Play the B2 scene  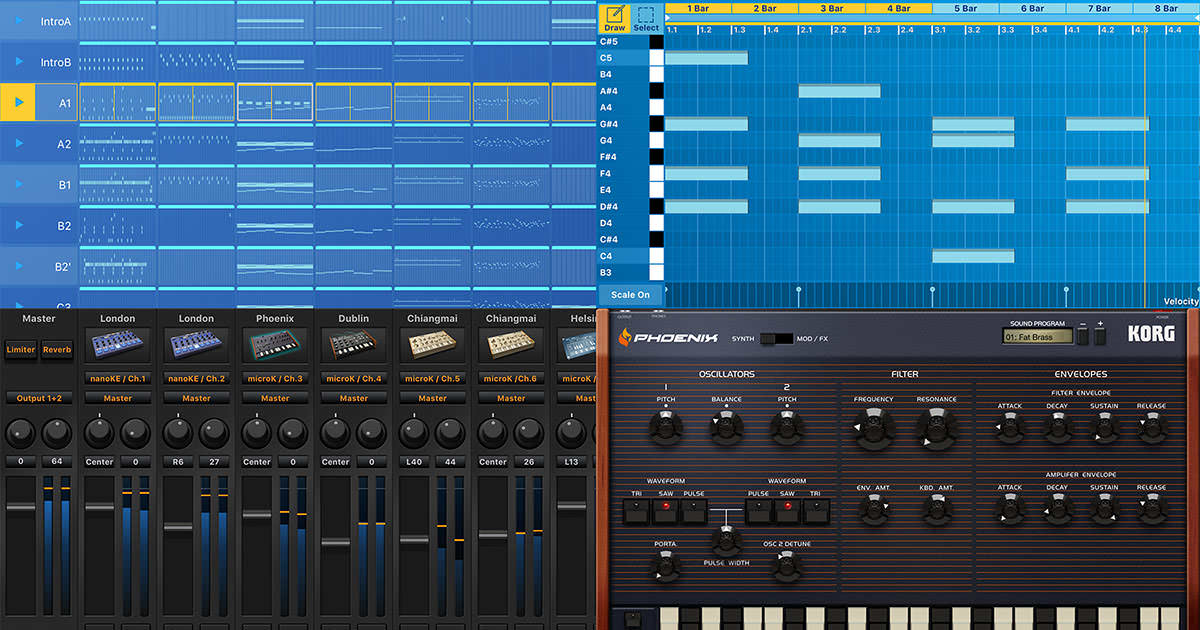(x=18, y=226)
